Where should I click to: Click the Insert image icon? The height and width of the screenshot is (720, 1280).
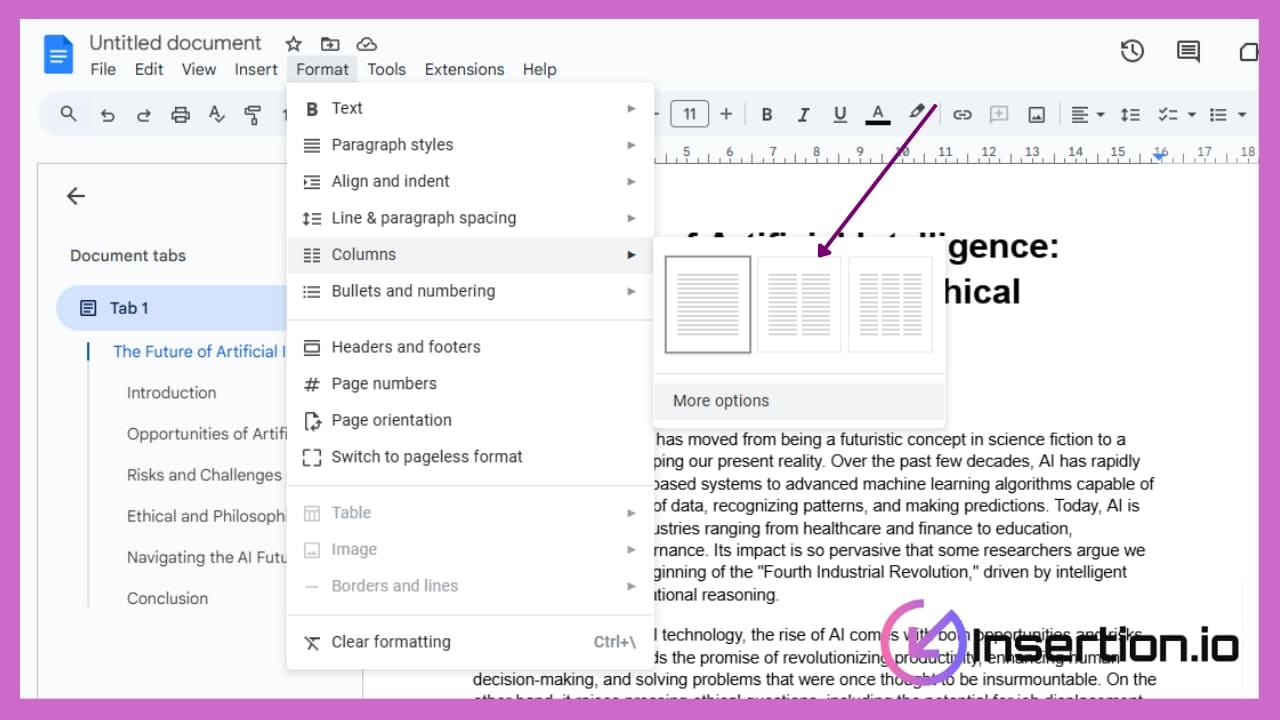click(x=1037, y=114)
